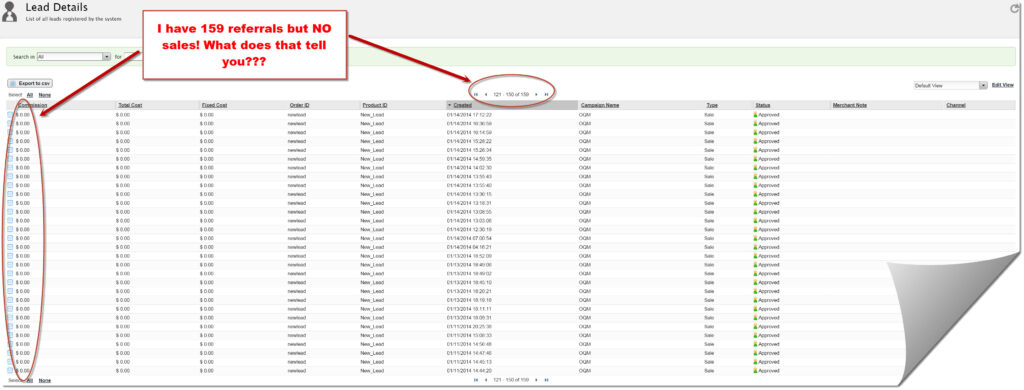Click bottom Select None link

[x=44, y=380]
